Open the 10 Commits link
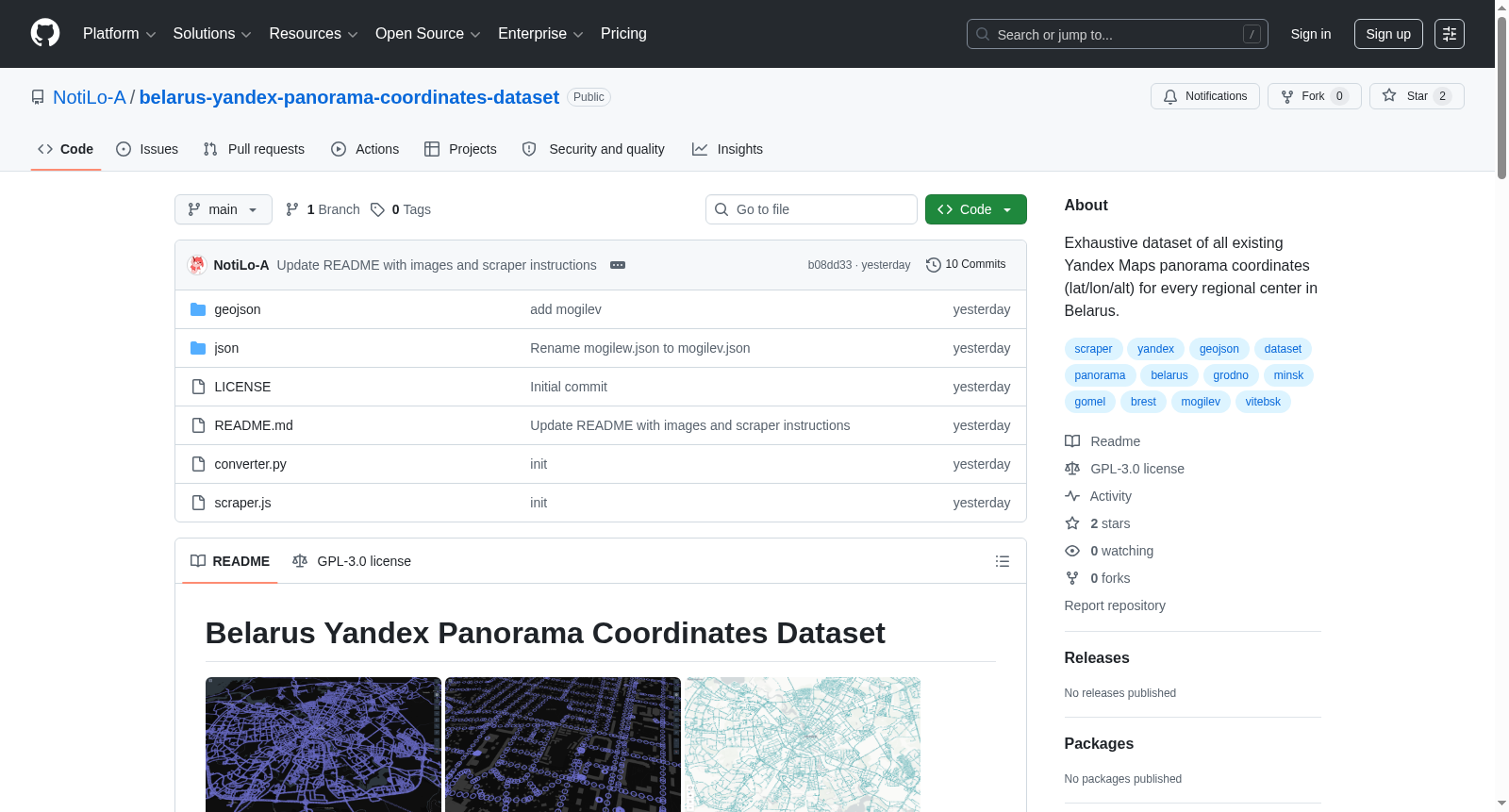The width and height of the screenshot is (1509, 812). point(966,264)
